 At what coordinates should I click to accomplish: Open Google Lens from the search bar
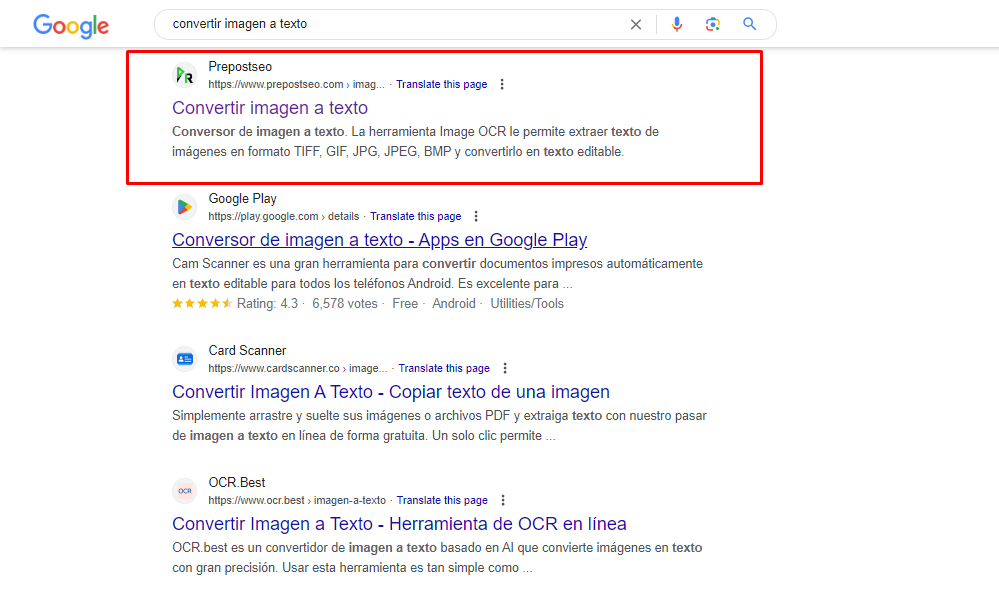coord(714,23)
